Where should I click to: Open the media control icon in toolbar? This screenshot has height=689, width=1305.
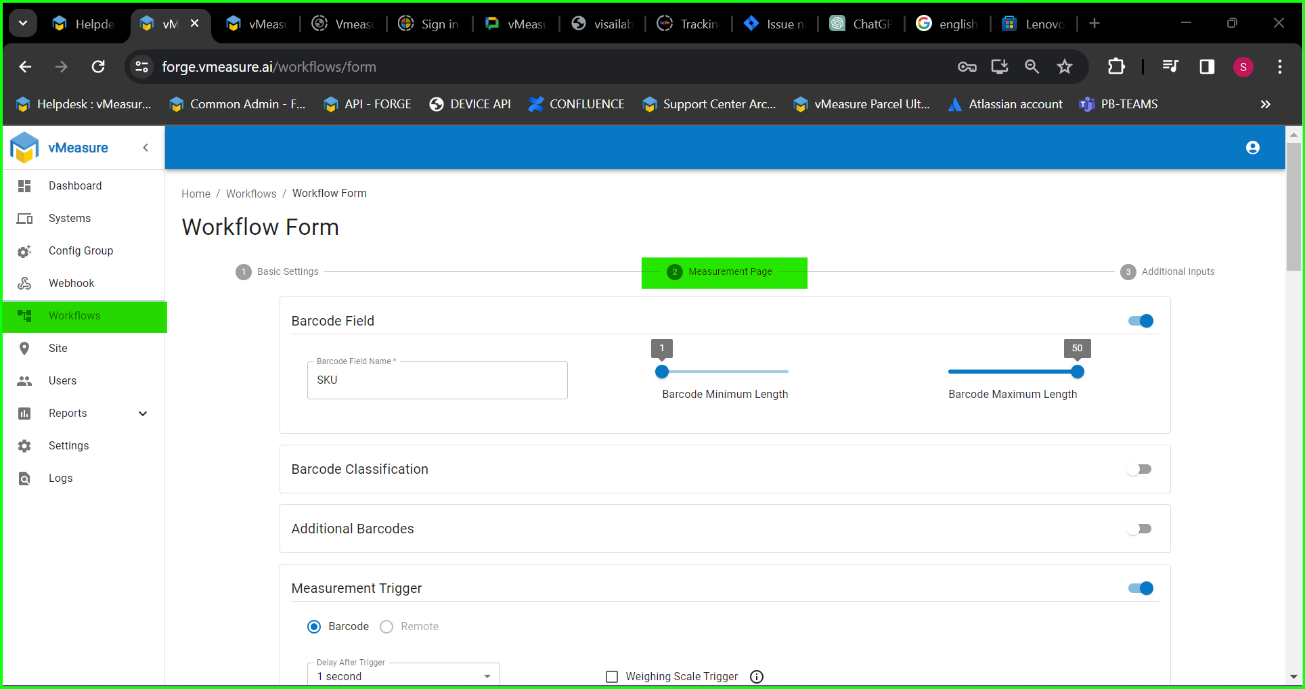point(1170,67)
